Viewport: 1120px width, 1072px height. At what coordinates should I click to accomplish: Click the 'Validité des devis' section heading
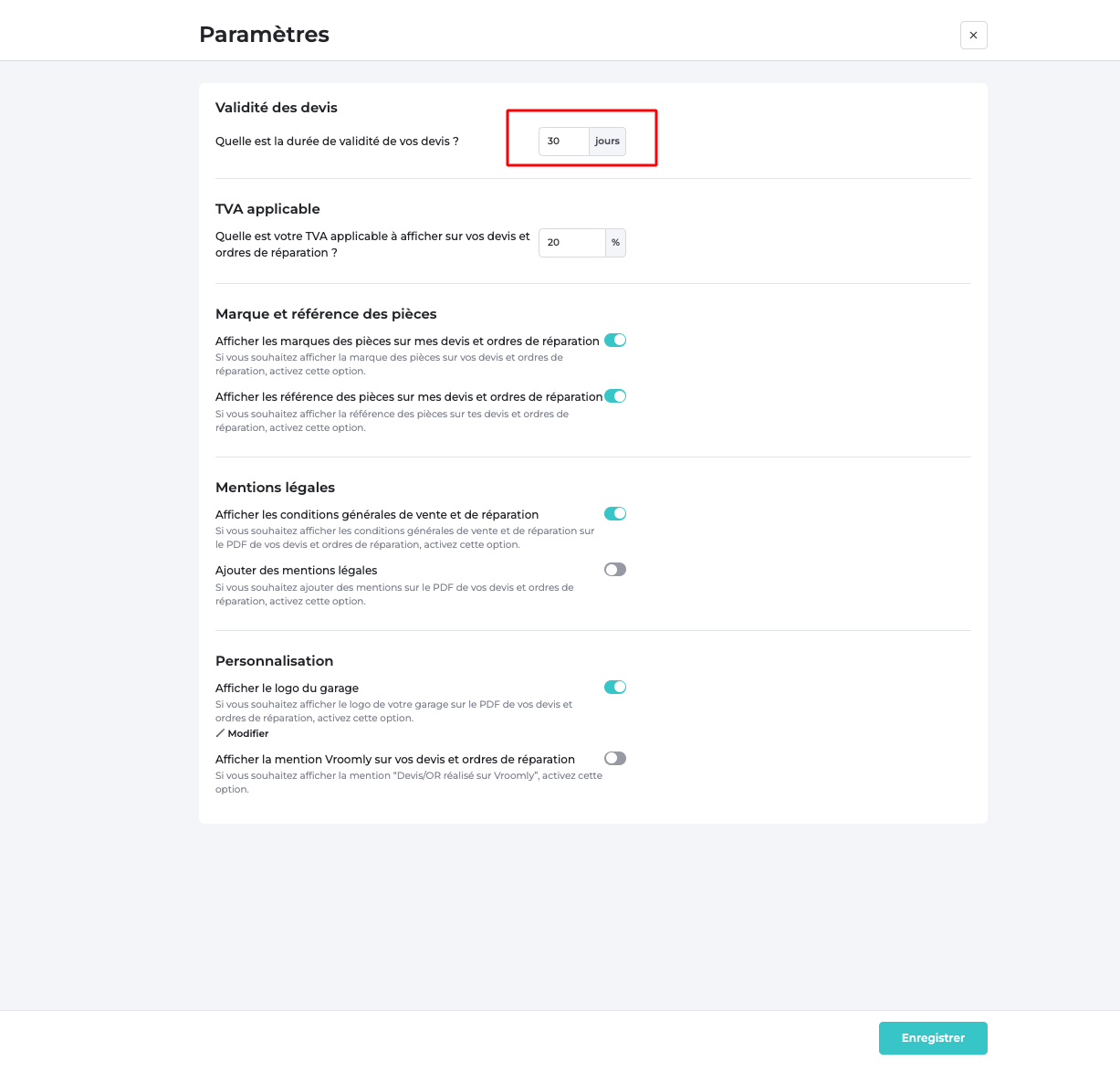pos(277,108)
